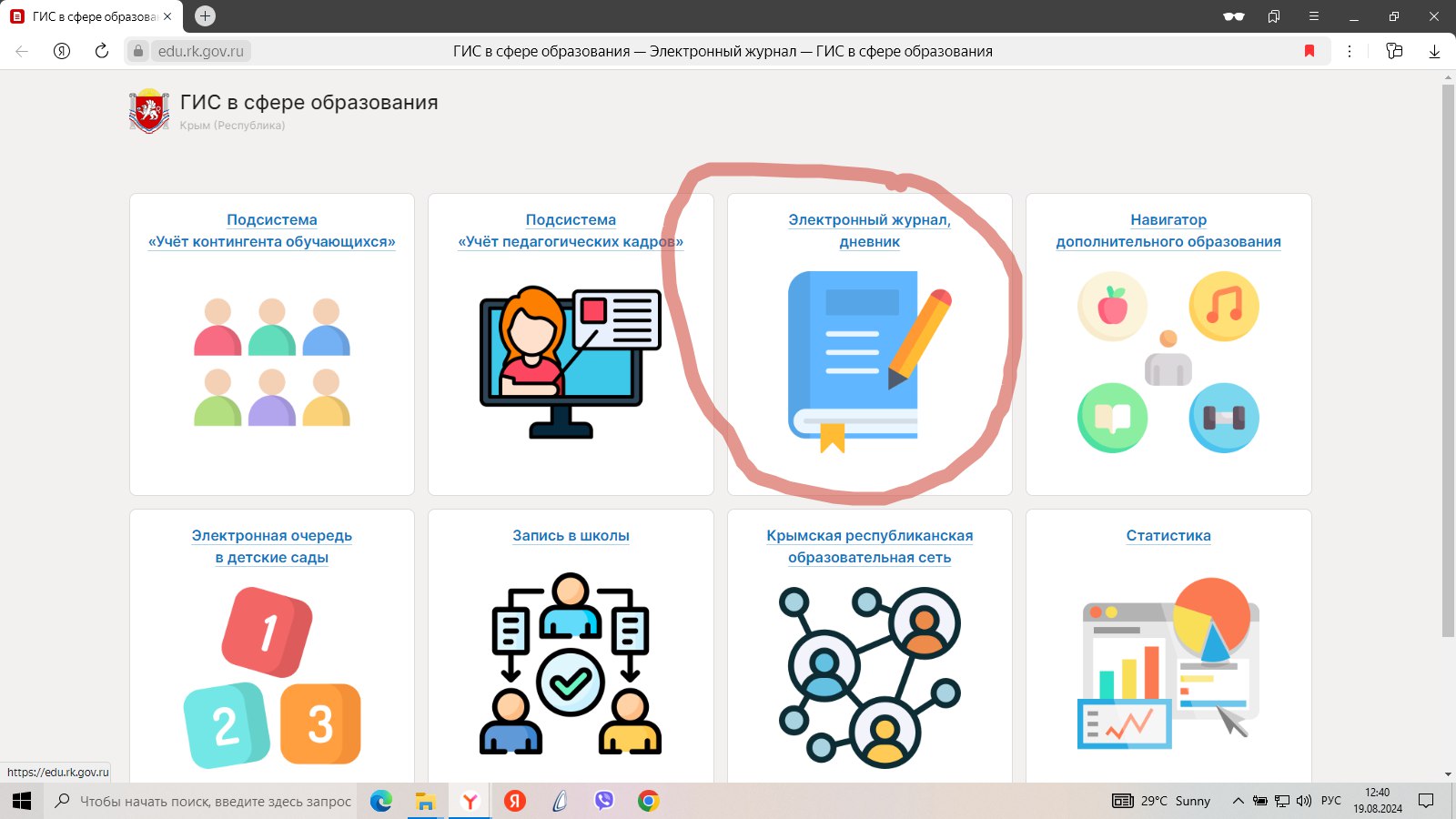Click the Crimea coat of arms logo
Screen dimensions: 1456x819
tap(149, 111)
